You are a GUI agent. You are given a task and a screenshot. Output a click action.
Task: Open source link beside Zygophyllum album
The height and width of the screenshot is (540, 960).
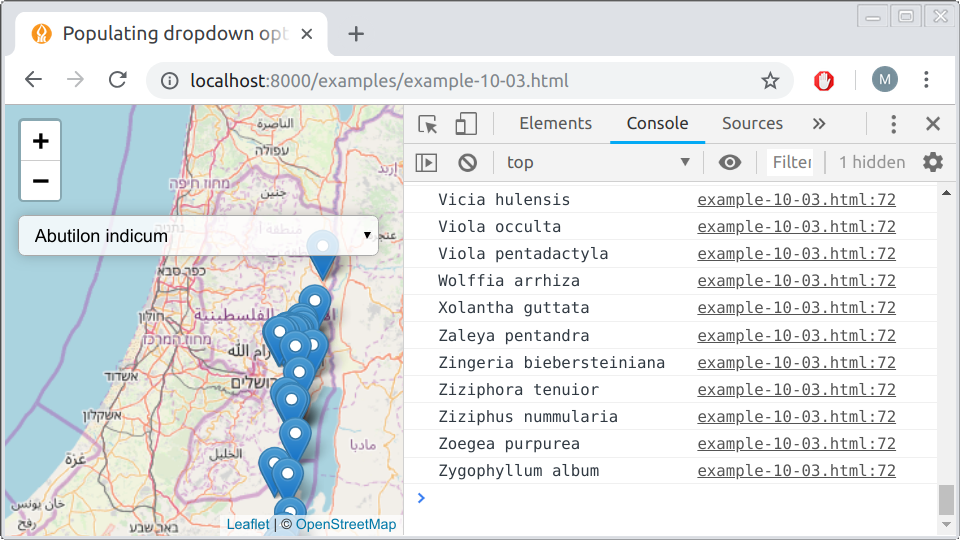click(x=796, y=471)
